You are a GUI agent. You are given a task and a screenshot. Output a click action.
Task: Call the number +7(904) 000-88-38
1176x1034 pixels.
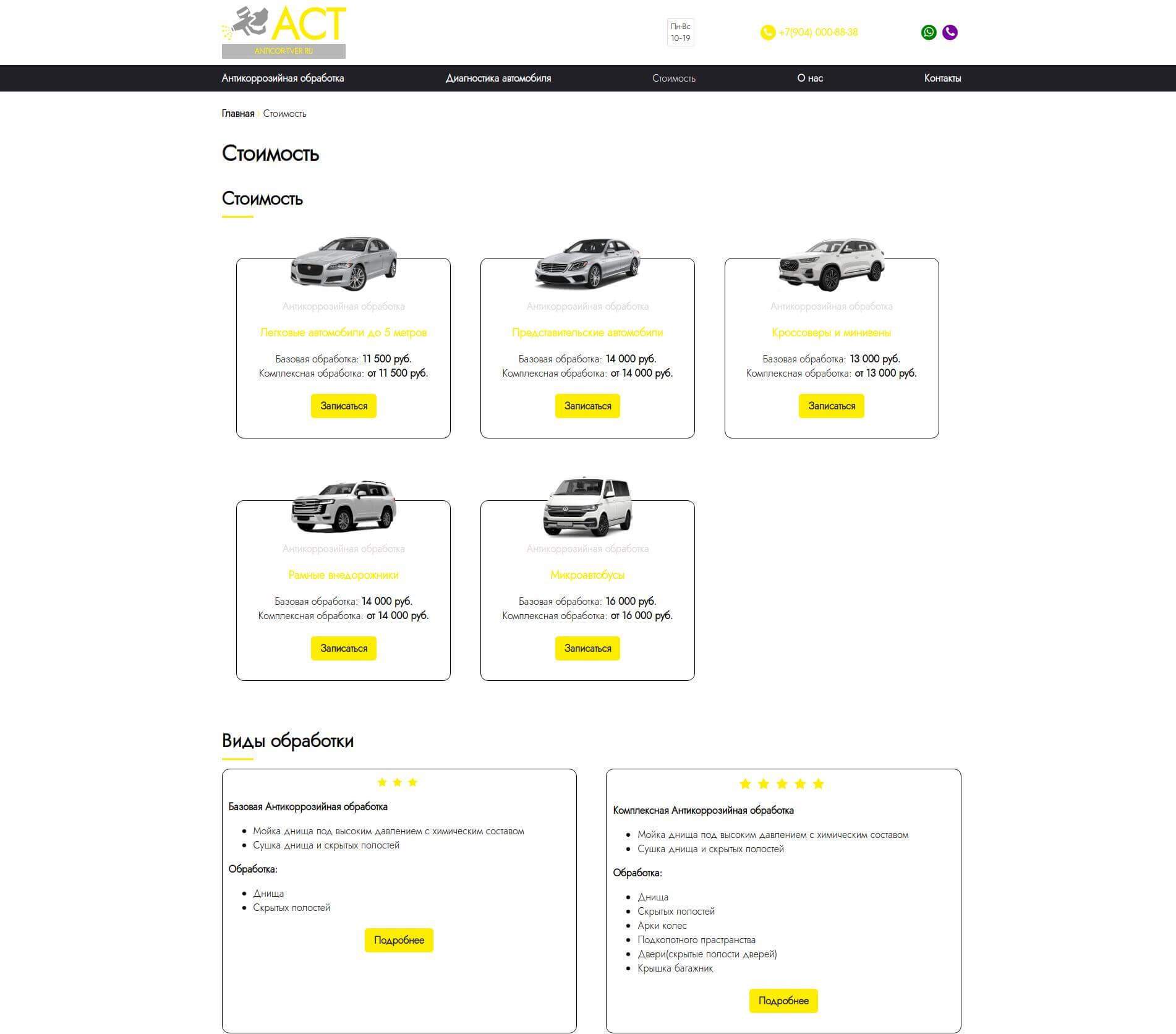pyautogui.click(x=817, y=32)
